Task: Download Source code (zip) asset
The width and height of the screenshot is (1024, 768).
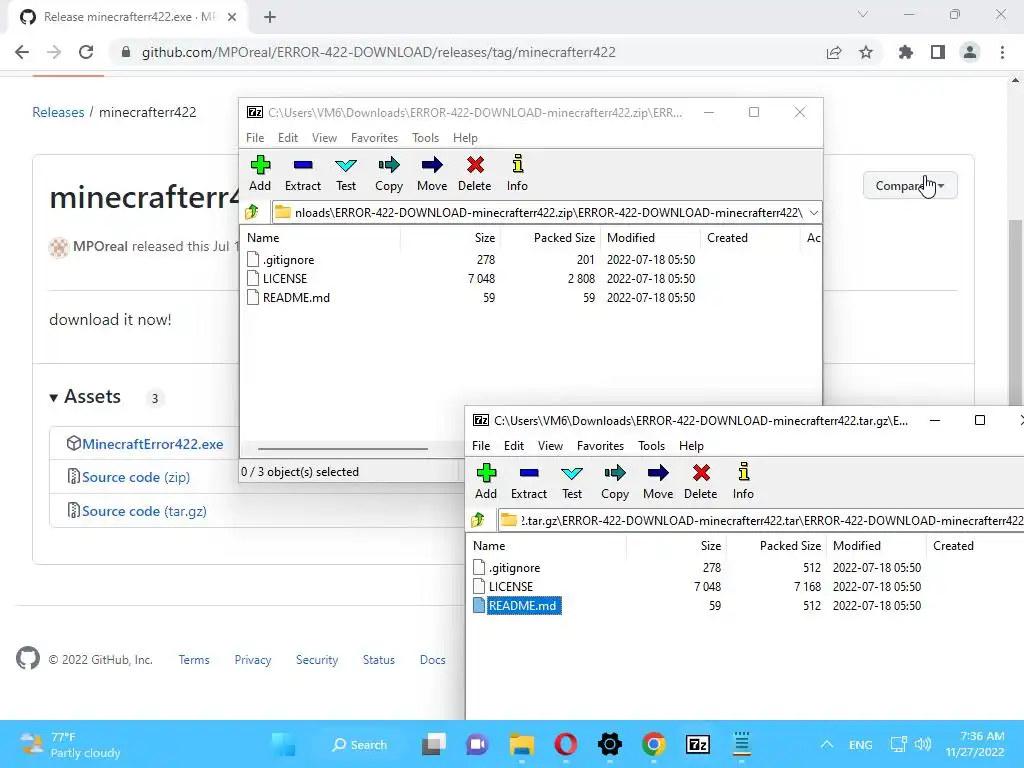Action: pyautogui.click(x=136, y=477)
